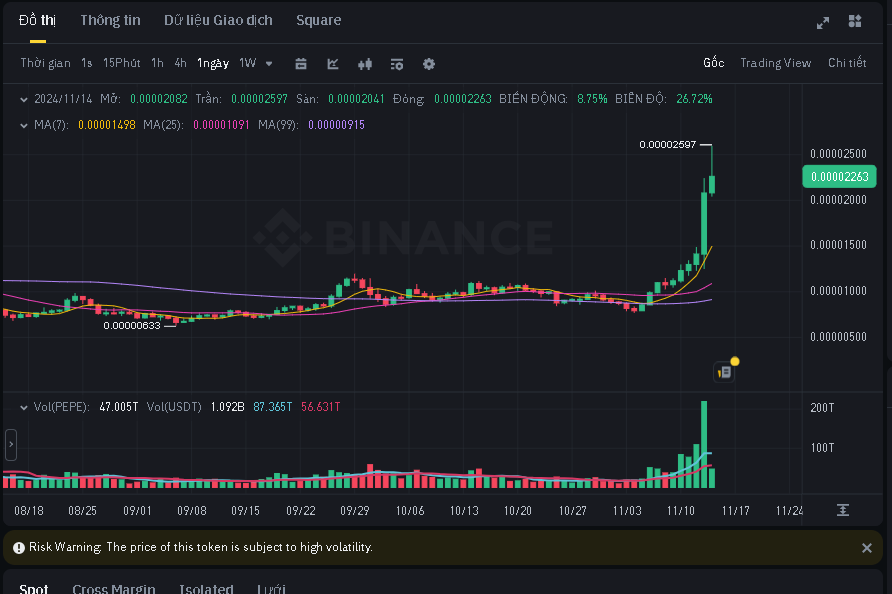This screenshot has width=892, height=594.
Task: Select the Spot trading tab
Action: pyautogui.click(x=34, y=588)
